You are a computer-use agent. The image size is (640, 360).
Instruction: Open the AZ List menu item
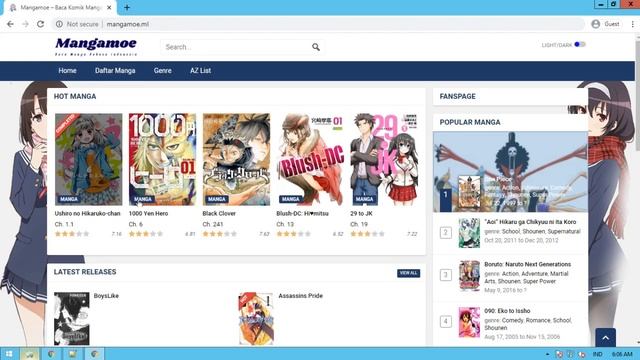coord(200,71)
